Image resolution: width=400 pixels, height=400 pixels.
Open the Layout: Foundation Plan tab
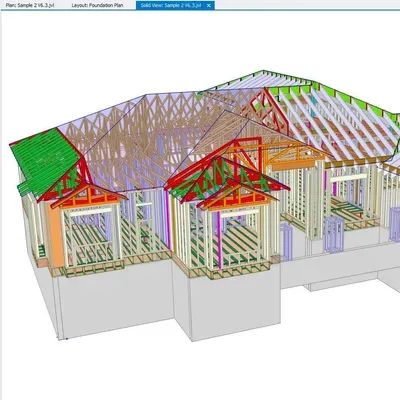(x=97, y=5)
